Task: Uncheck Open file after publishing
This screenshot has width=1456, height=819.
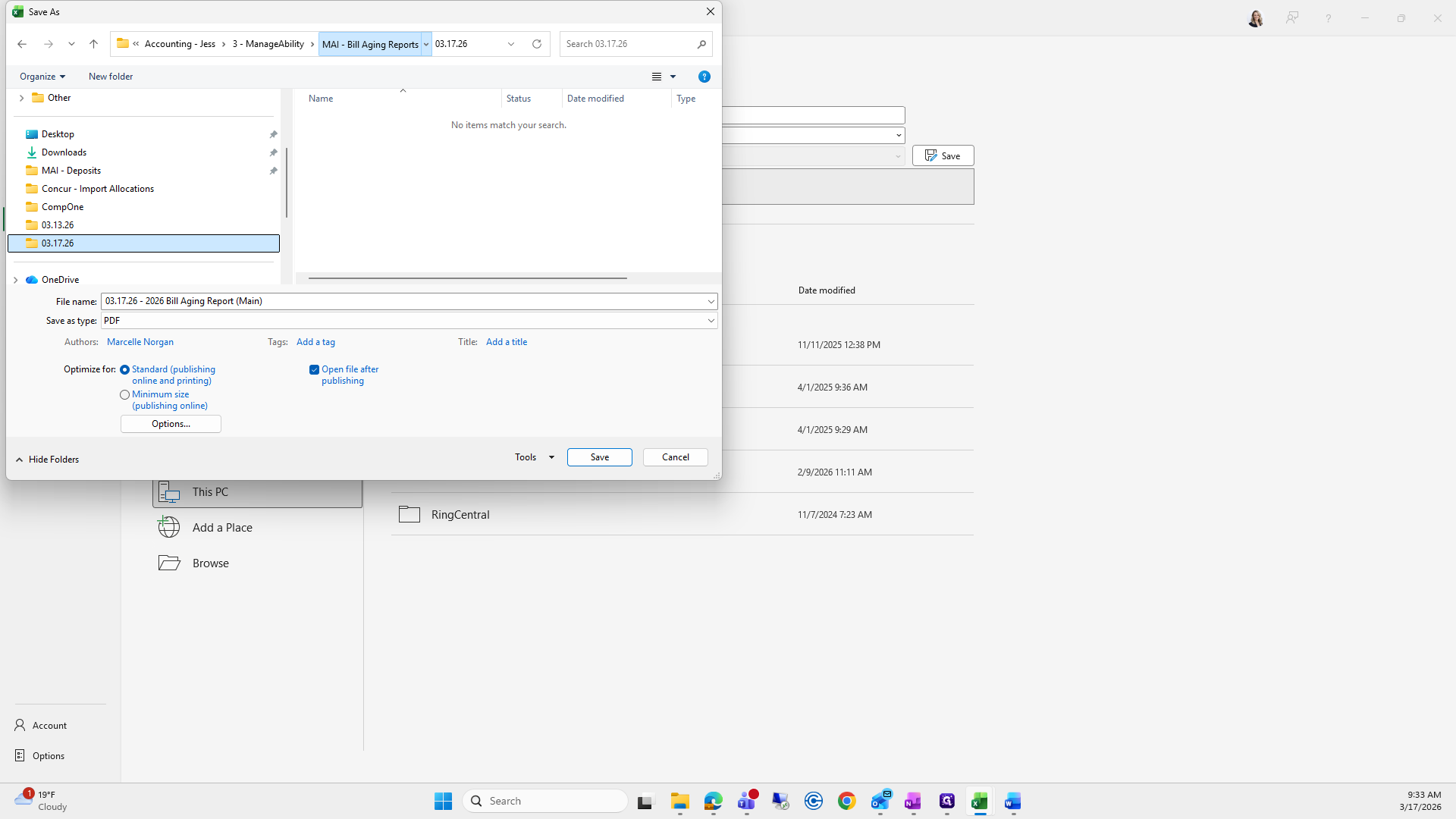Action: point(314,370)
